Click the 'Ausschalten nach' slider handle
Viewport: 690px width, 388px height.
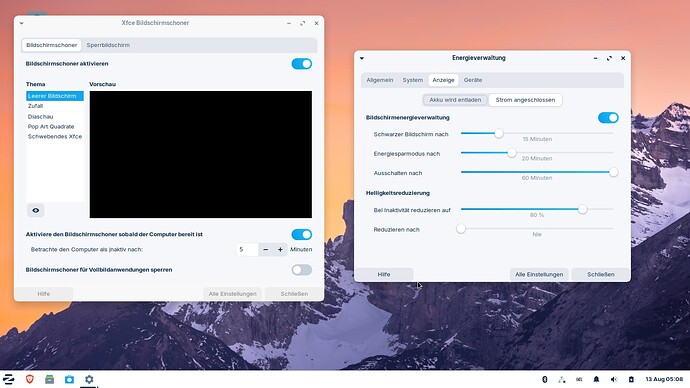pos(613,172)
